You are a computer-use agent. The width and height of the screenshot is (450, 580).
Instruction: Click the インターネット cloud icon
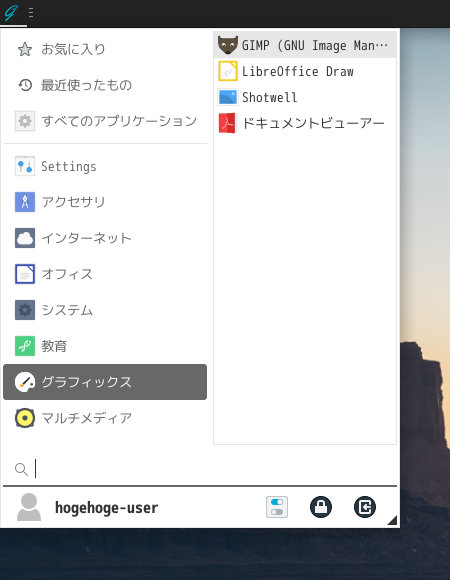coord(25,238)
